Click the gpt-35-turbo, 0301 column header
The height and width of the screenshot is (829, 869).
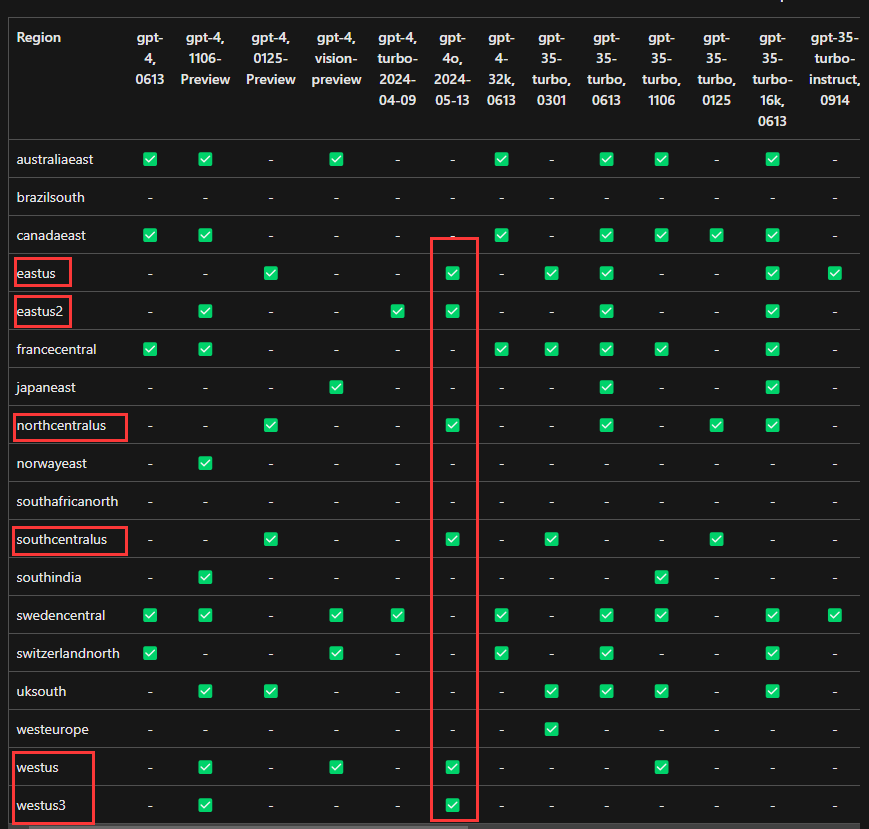click(x=551, y=69)
